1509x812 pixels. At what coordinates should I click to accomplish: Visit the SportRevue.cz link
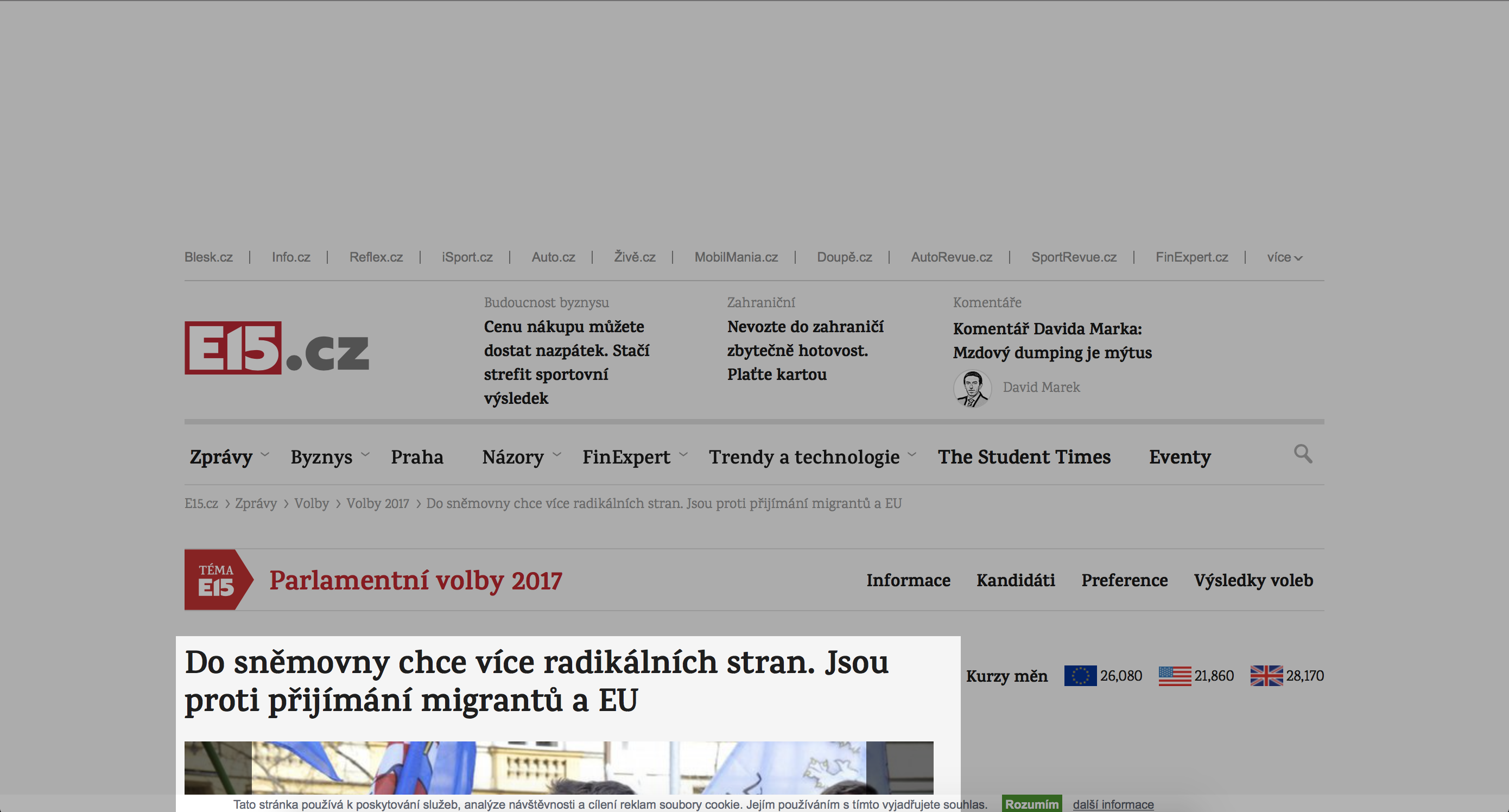pyautogui.click(x=1074, y=257)
